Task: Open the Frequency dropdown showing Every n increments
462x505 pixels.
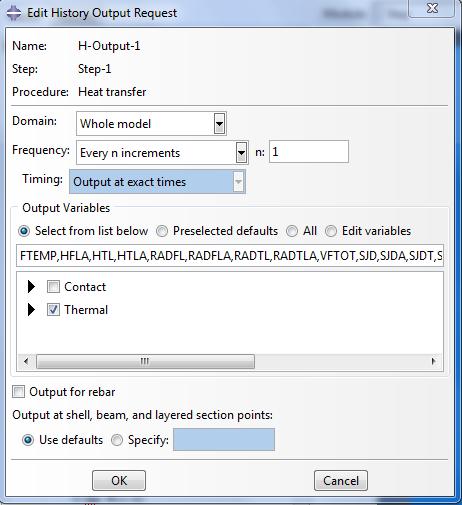Action: pyautogui.click(x=162, y=153)
